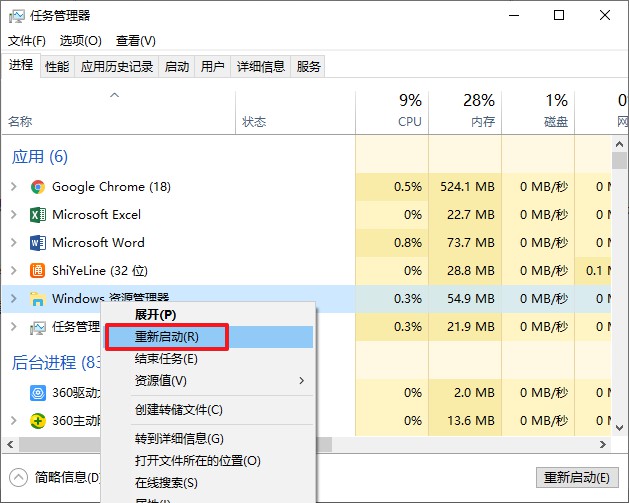Expand the Microsoft Excel process group
Screen dimensions: 629x503
coord(14,215)
